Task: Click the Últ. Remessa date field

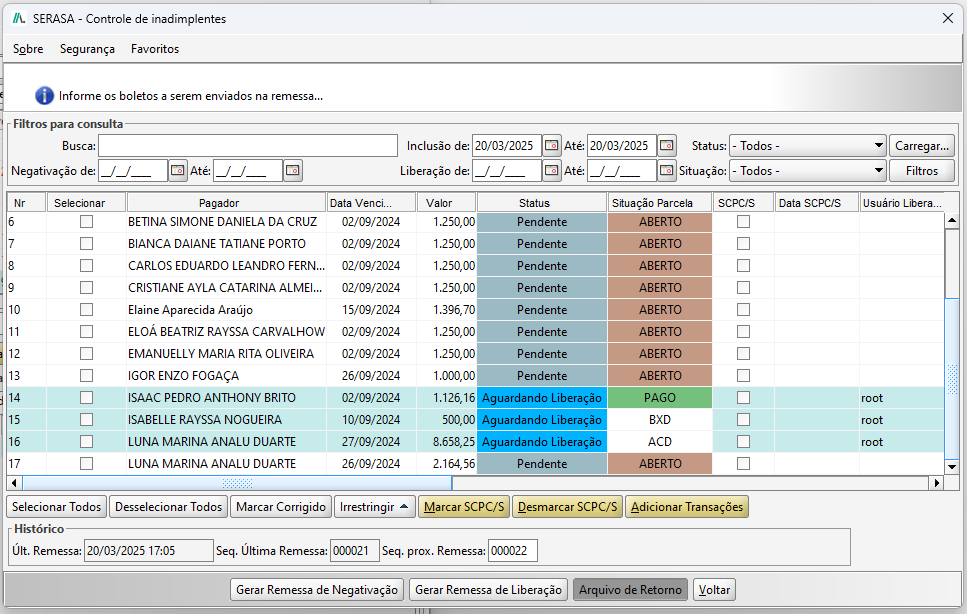Action: 149,551
